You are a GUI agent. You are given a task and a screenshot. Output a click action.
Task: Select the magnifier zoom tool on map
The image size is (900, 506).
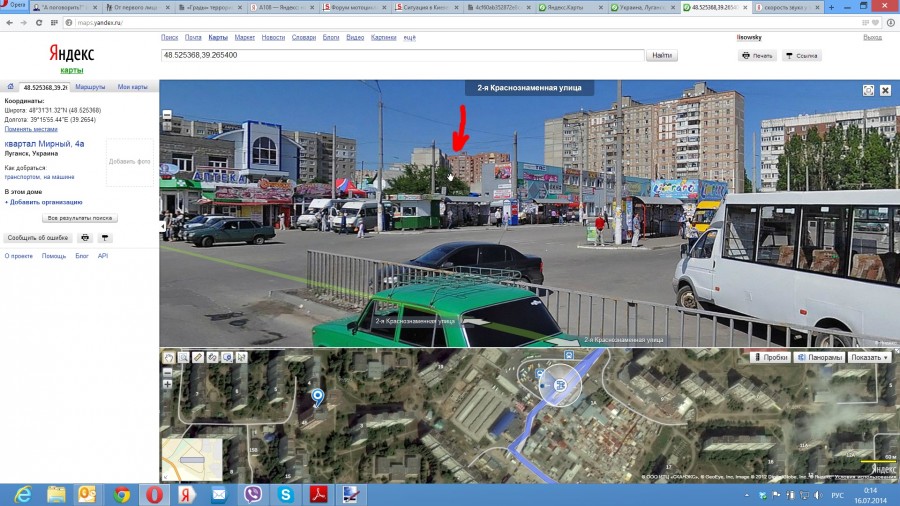pos(183,357)
